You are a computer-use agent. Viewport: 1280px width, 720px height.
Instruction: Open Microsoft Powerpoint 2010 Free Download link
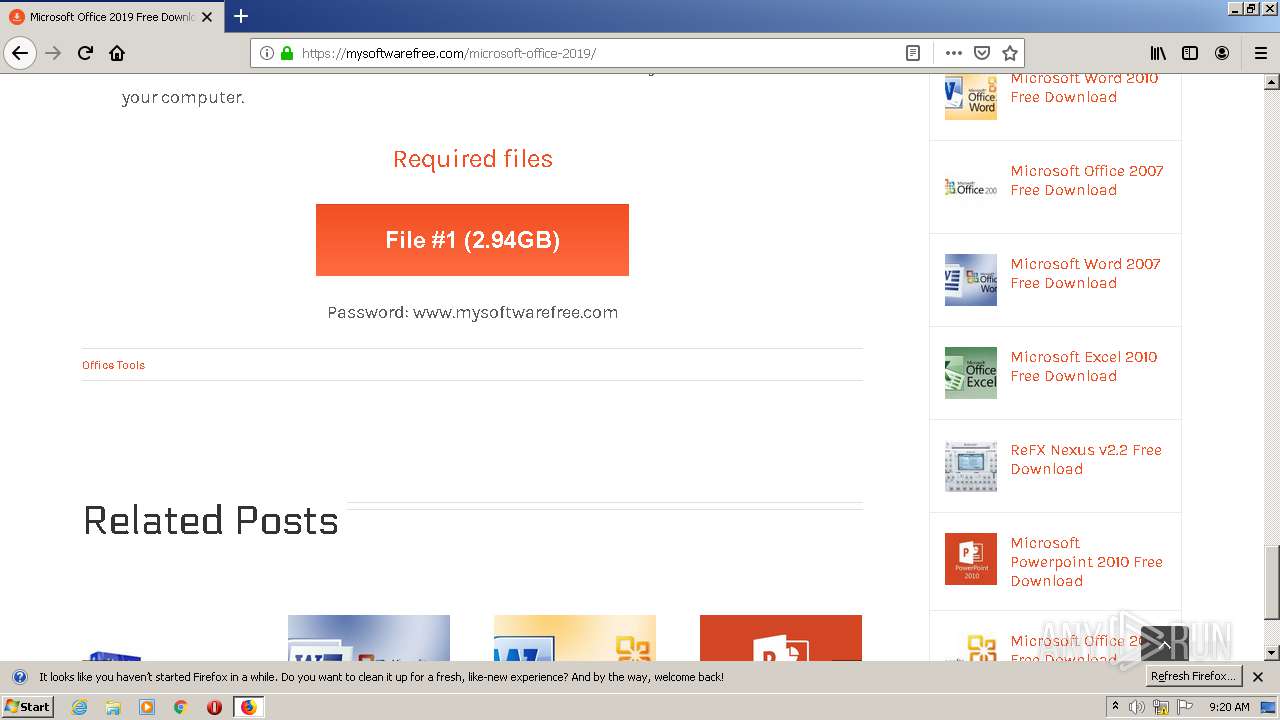pyautogui.click(x=1086, y=562)
